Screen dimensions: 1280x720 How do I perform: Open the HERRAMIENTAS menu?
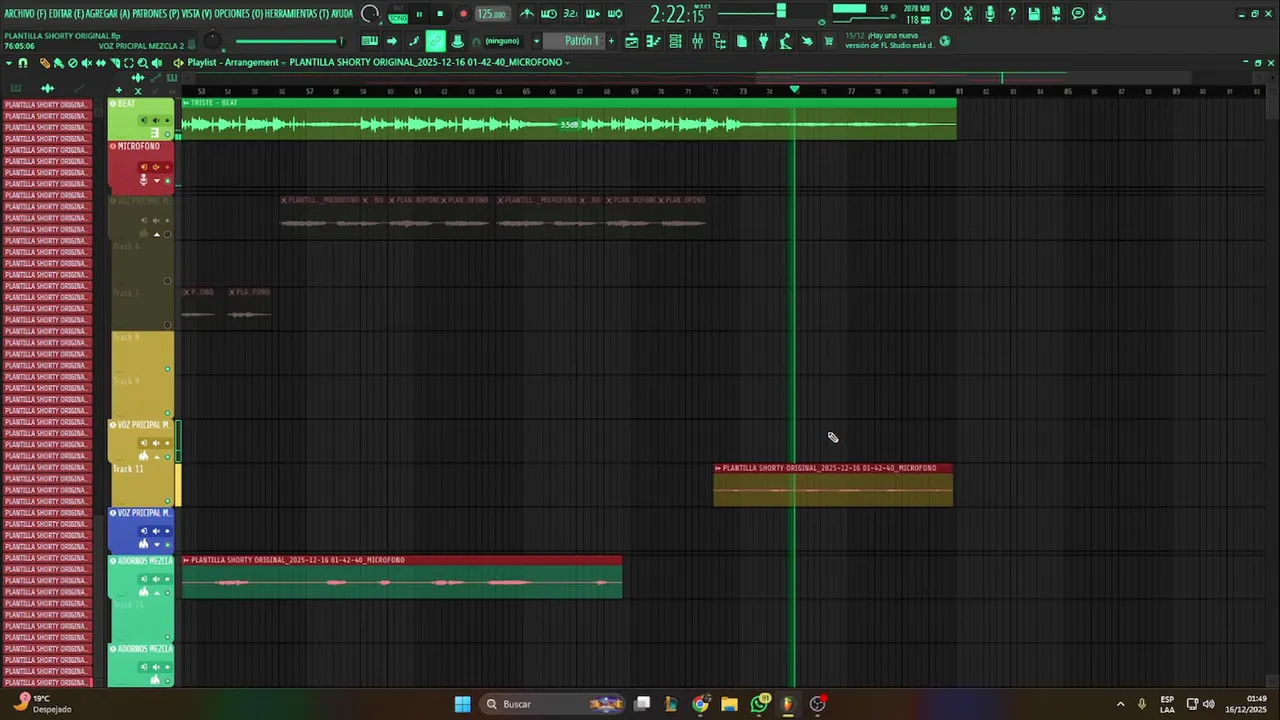click(299, 14)
